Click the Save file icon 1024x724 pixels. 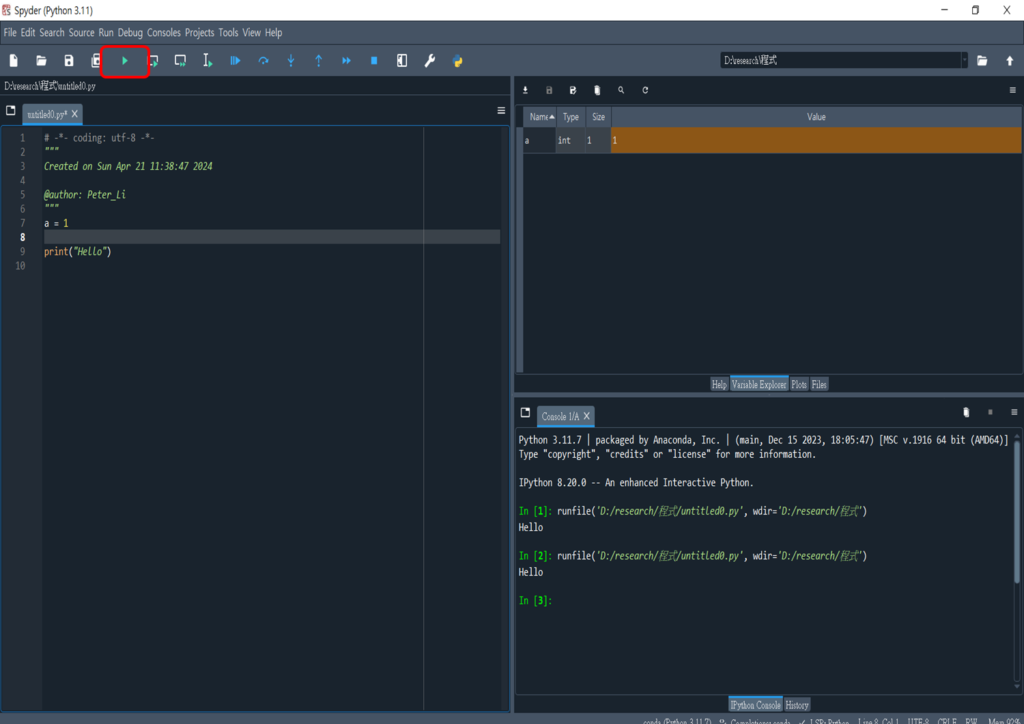pyautogui.click(x=69, y=61)
